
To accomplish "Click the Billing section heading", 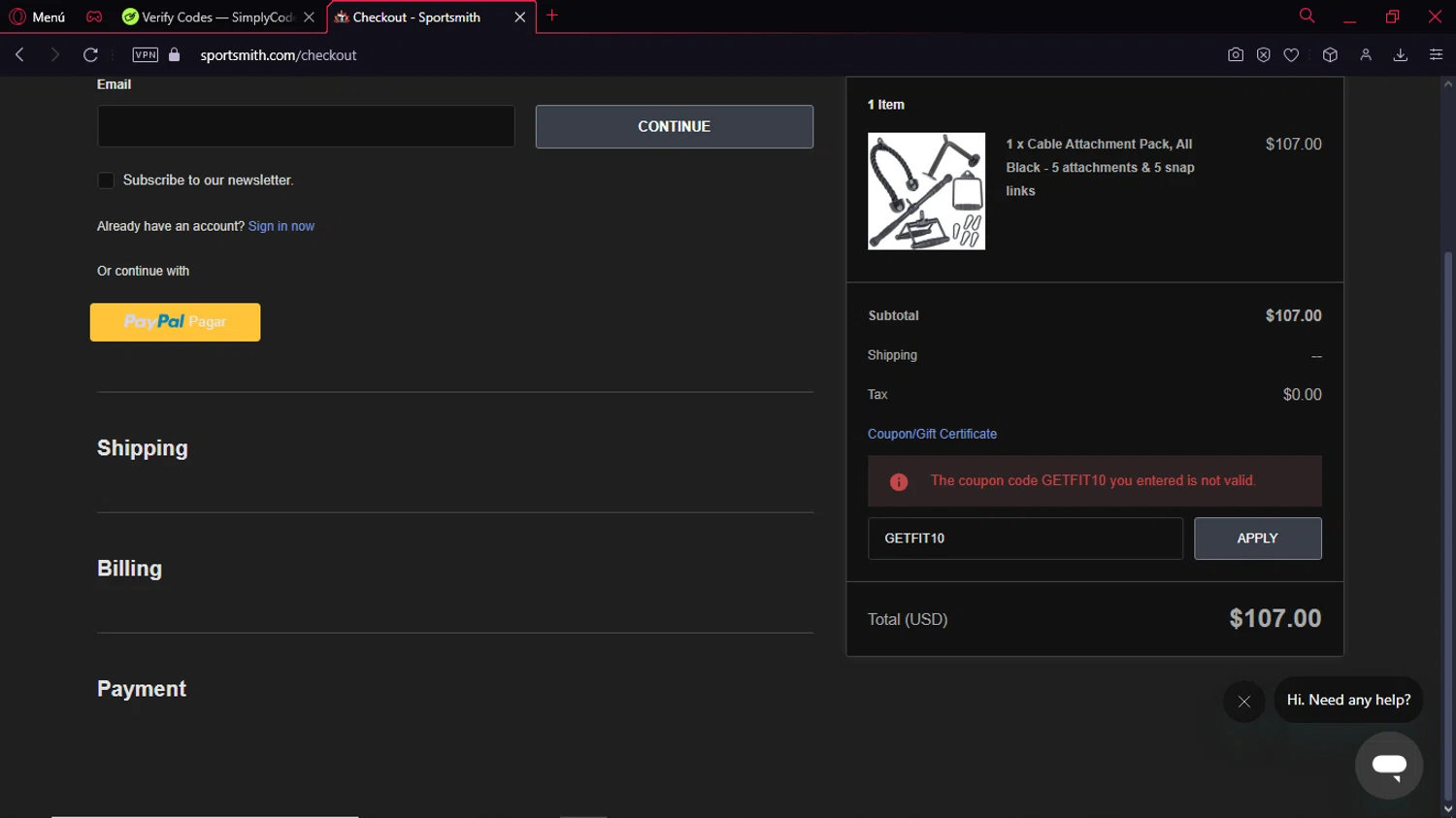I will (129, 569).
